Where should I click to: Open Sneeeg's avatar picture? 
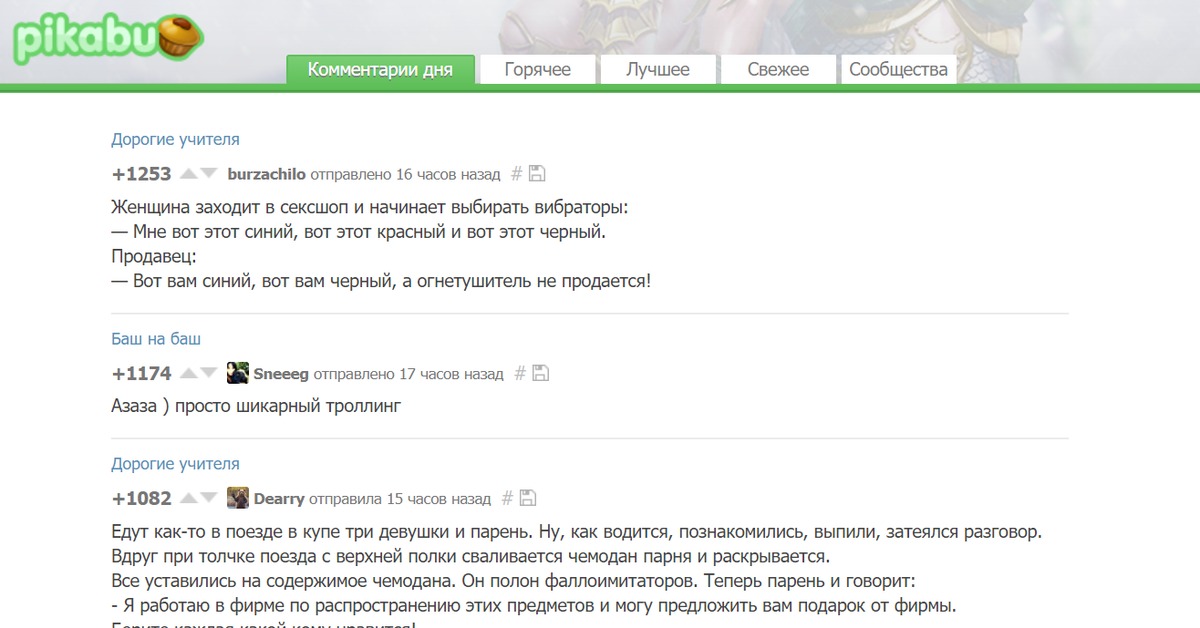click(x=238, y=374)
